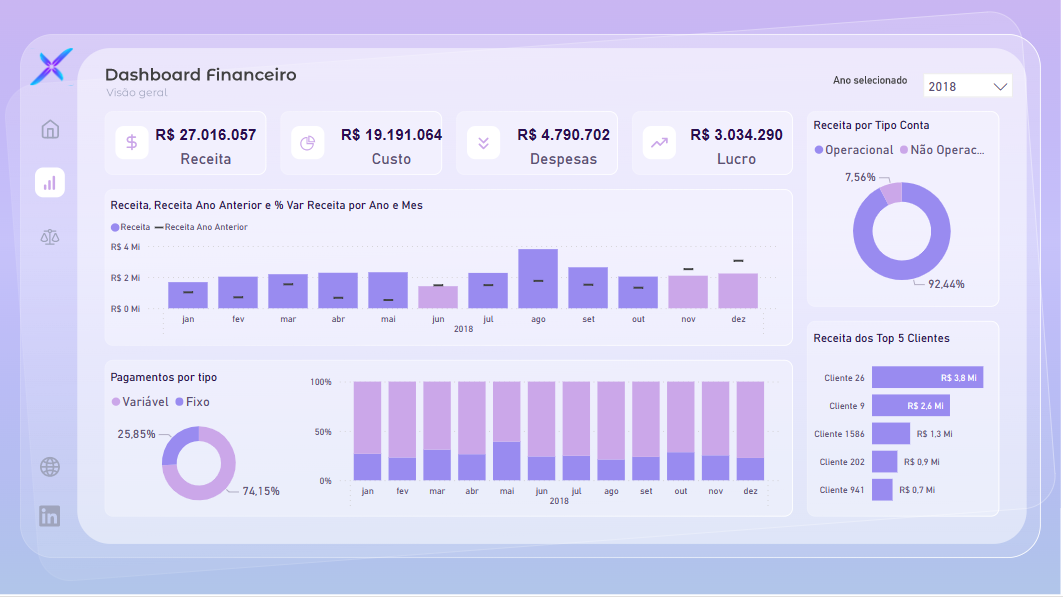Click the home icon in sidebar

pyautogui.click(x=50, y=129)
